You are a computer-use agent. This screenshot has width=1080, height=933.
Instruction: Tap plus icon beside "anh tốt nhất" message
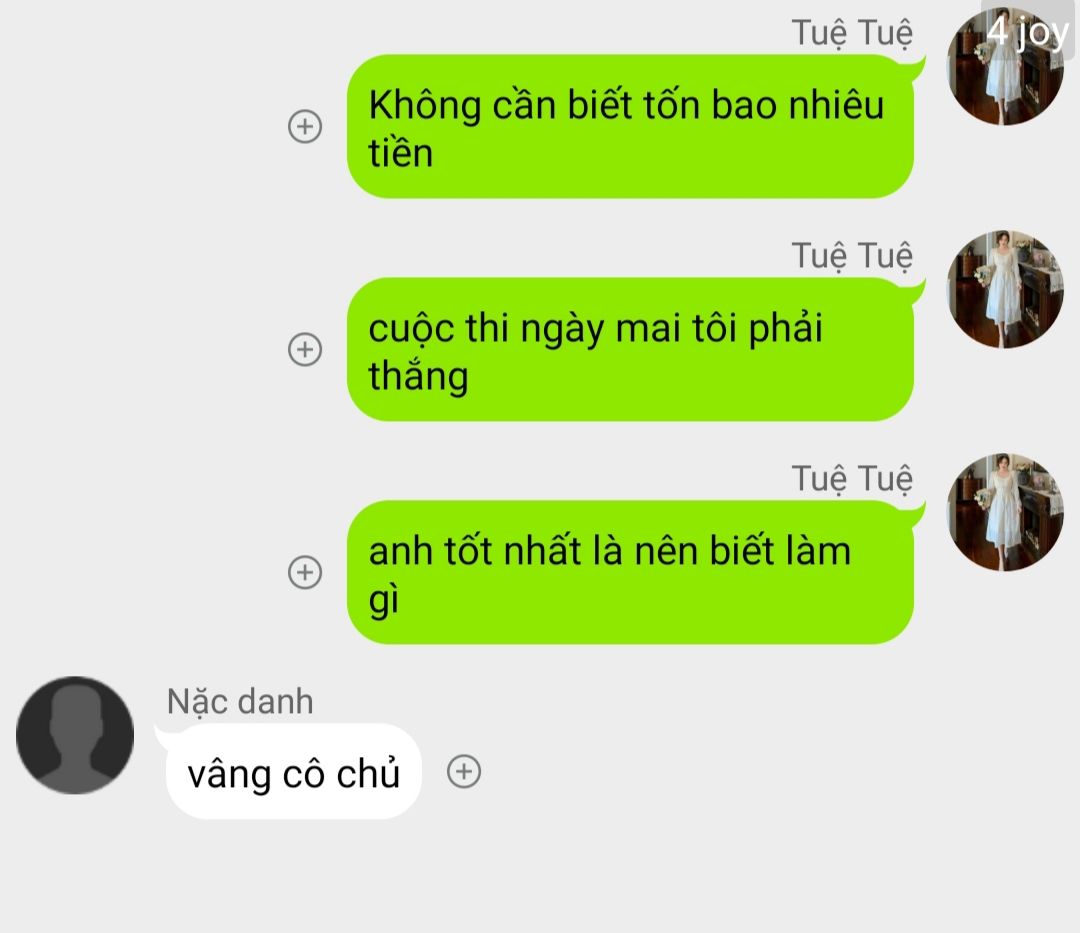304,572
